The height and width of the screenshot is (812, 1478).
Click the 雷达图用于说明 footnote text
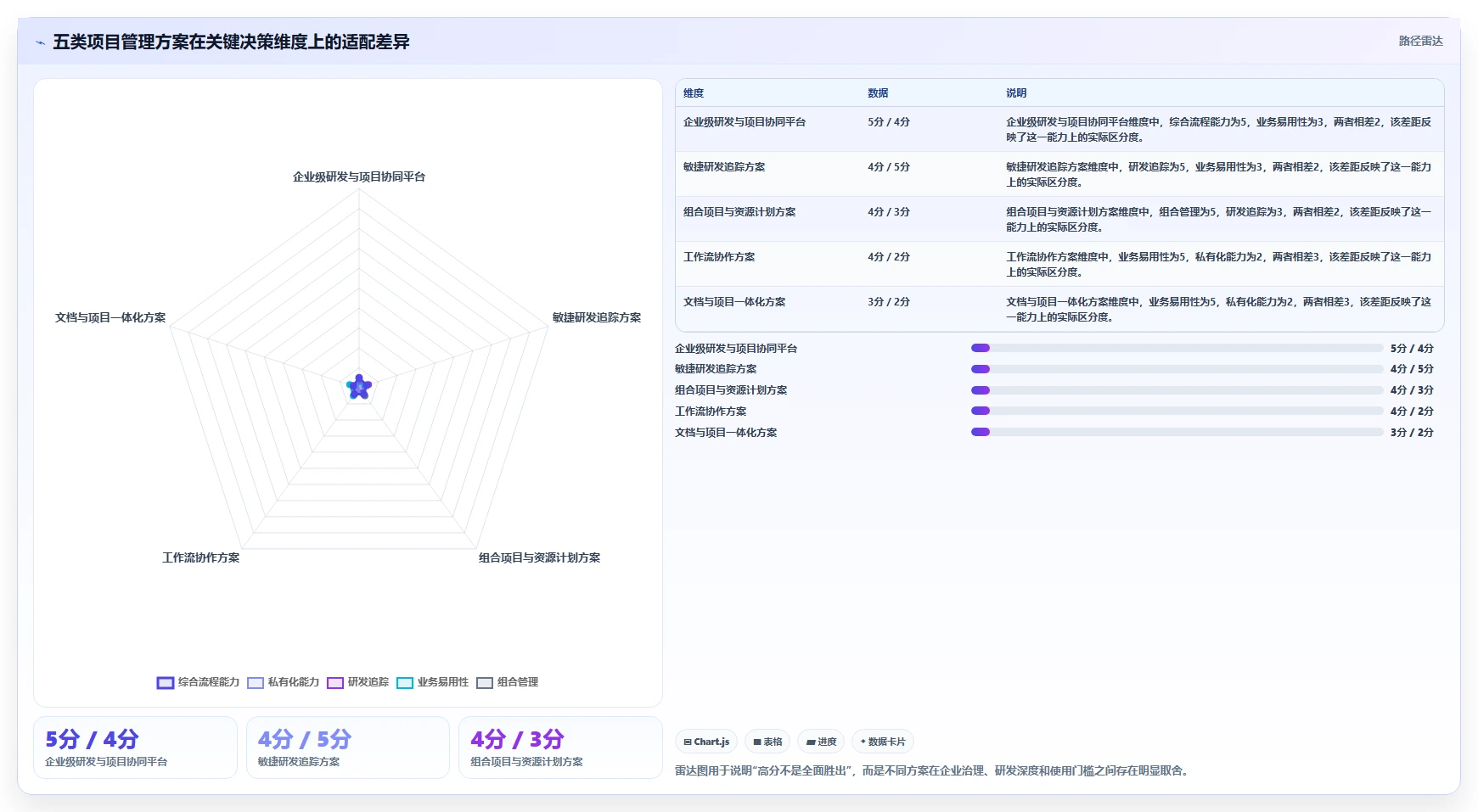click(933, 770)
